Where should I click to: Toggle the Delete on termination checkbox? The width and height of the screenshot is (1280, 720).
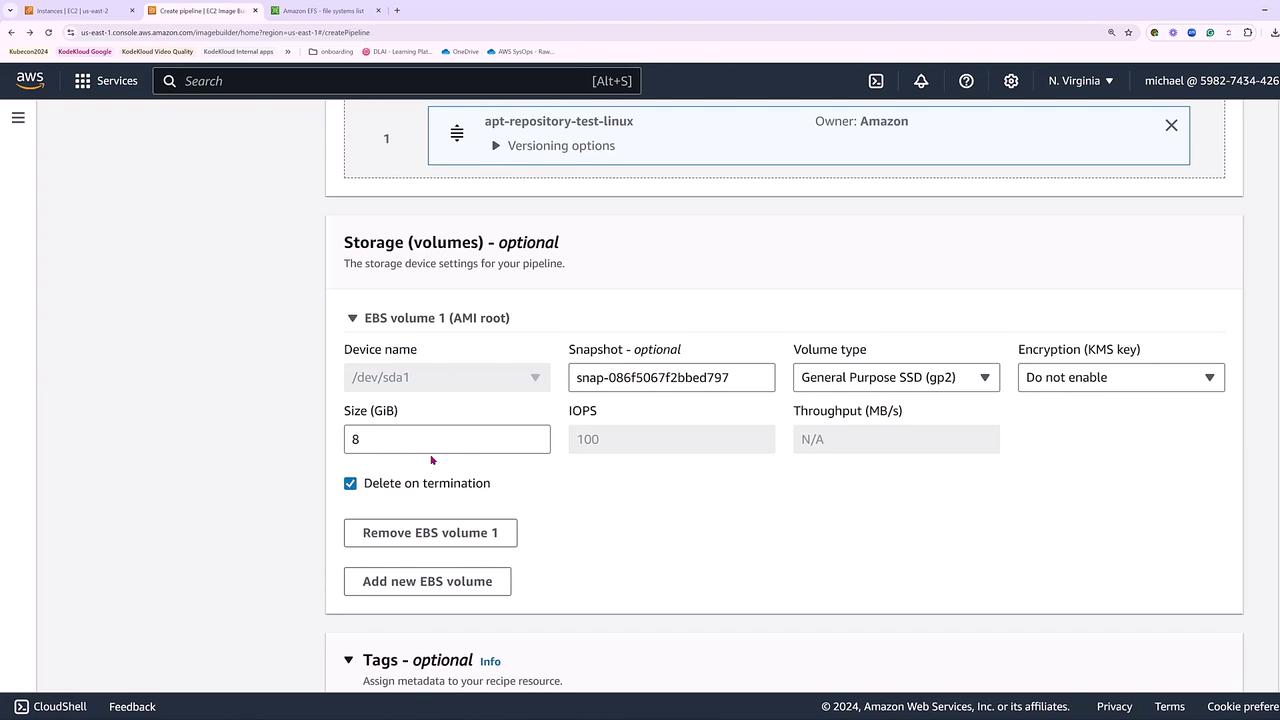click(350, 483)
